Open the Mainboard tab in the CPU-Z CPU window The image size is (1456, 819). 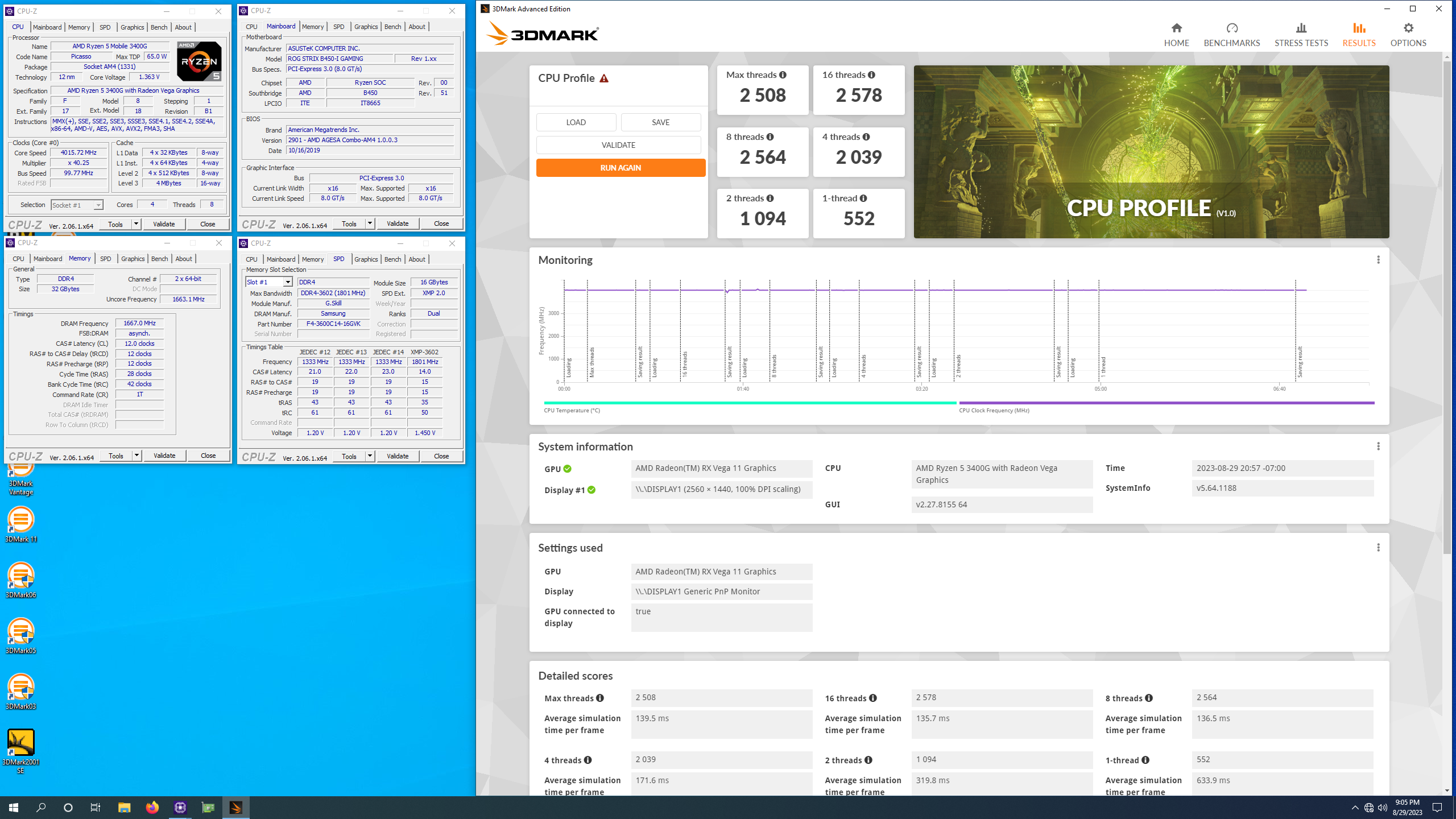pyautogui.click(x=47, y=27)
